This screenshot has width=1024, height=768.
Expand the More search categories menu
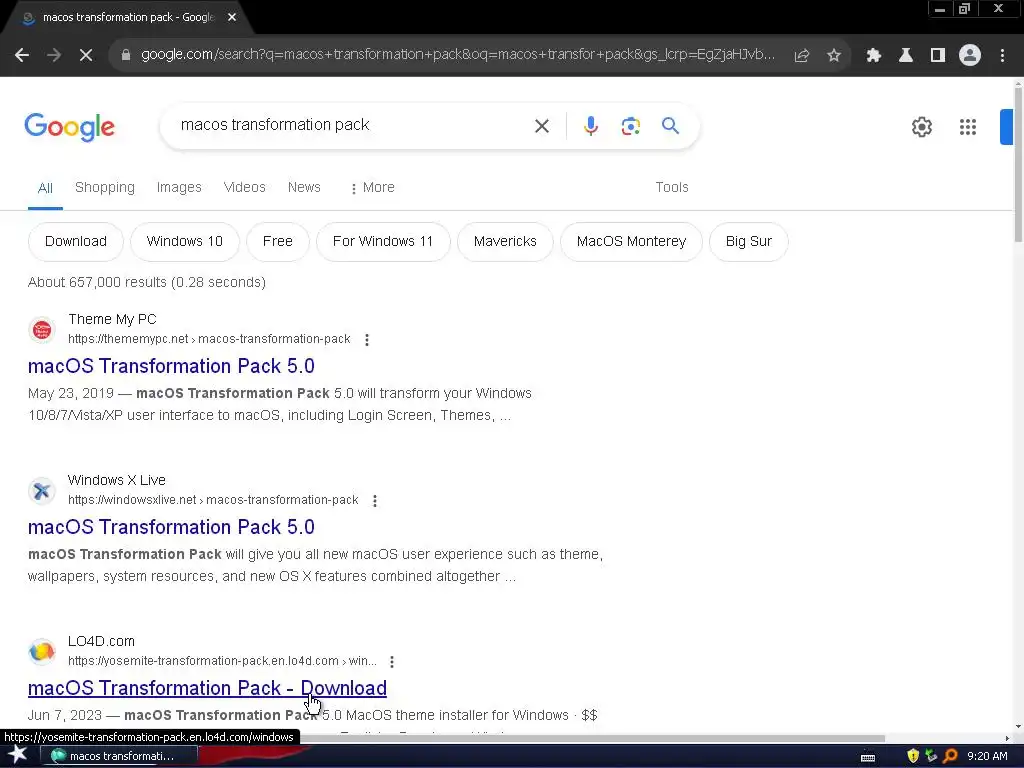[x=372, y=187]
